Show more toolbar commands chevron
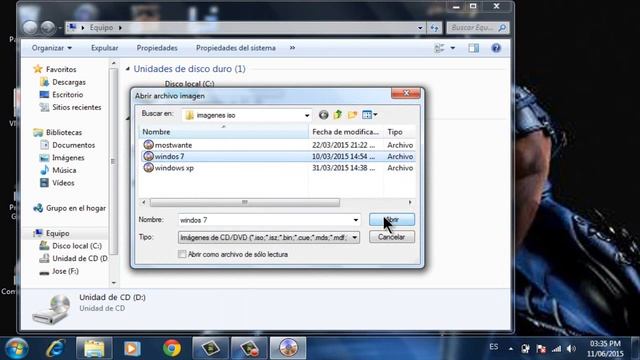 (x=292, y=48)
